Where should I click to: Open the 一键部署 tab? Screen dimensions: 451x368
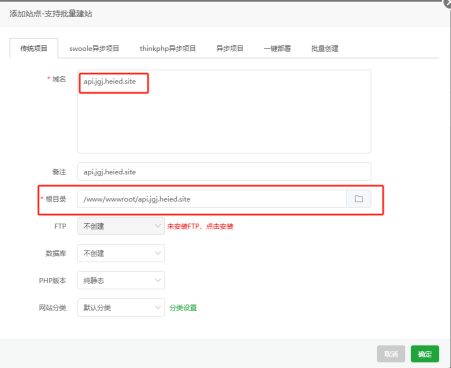click(277, 49)
